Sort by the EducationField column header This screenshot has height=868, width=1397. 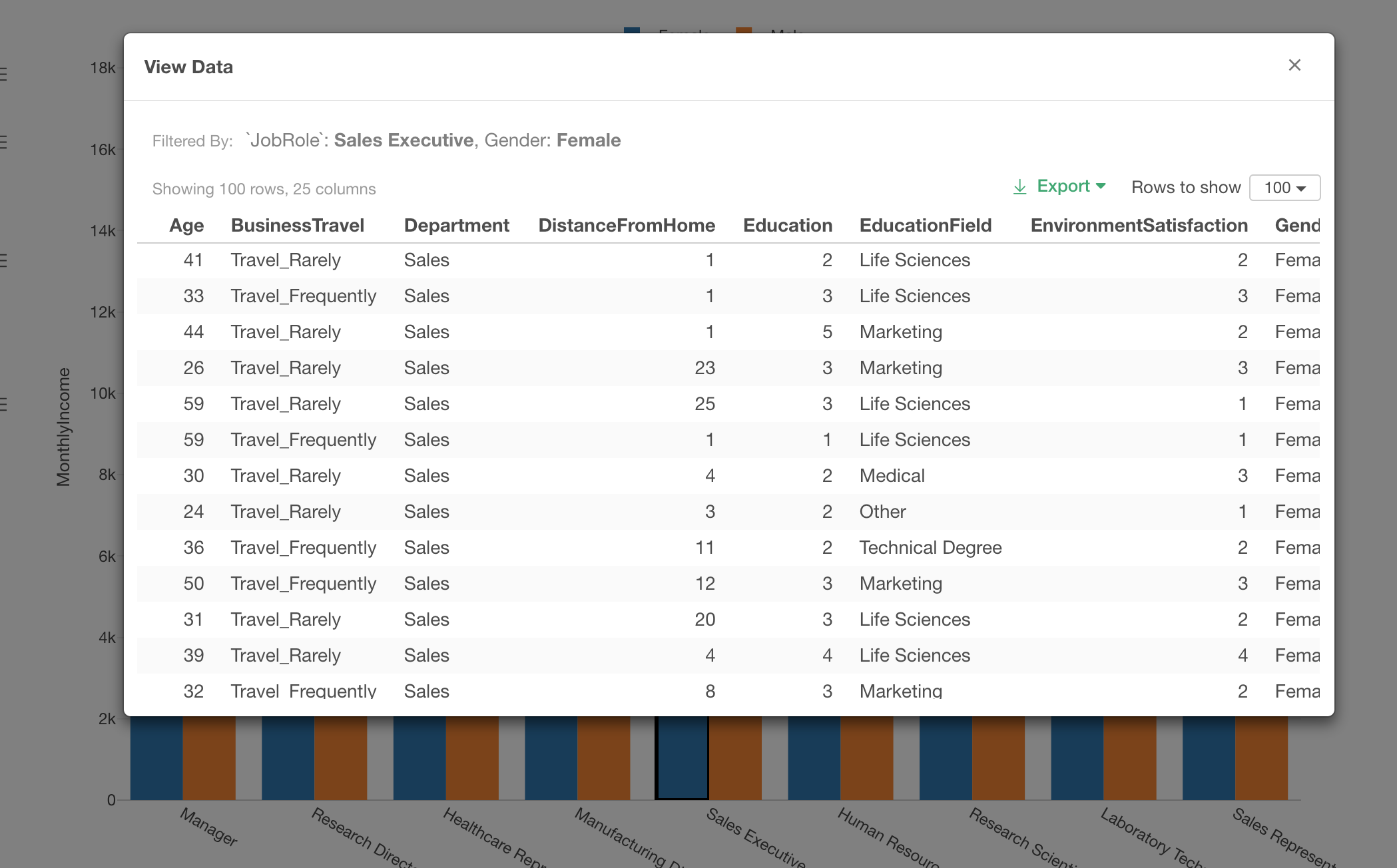(x=926, y=226)
